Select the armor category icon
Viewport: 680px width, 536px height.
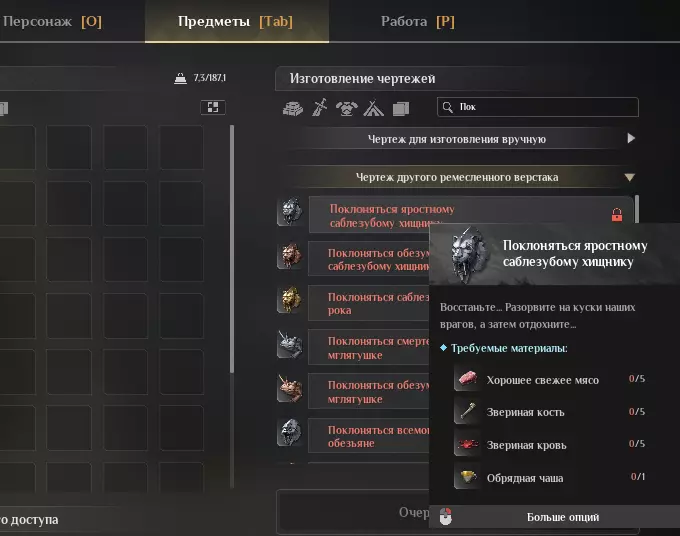pyautogui.click(x=347, y=108)
